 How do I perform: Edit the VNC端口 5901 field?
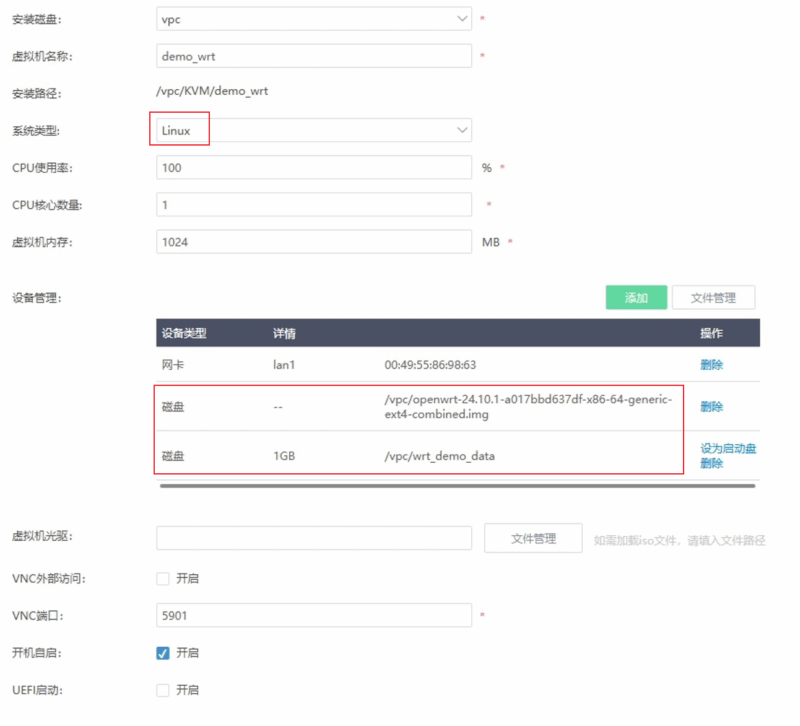313,615
